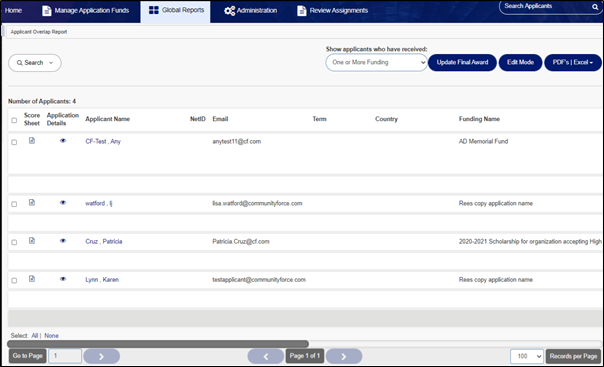Click Select None link

(51, 336)
